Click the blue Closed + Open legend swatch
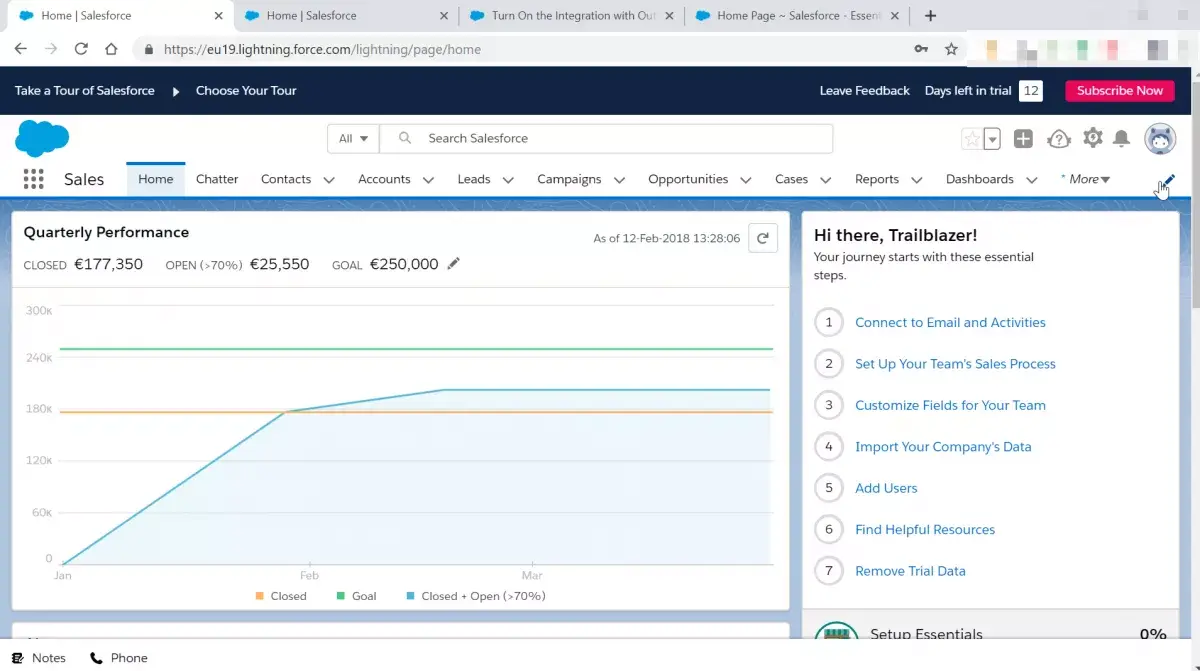Image resolution: width=1200 pixels, height=671 pixels. click(410, 596)
